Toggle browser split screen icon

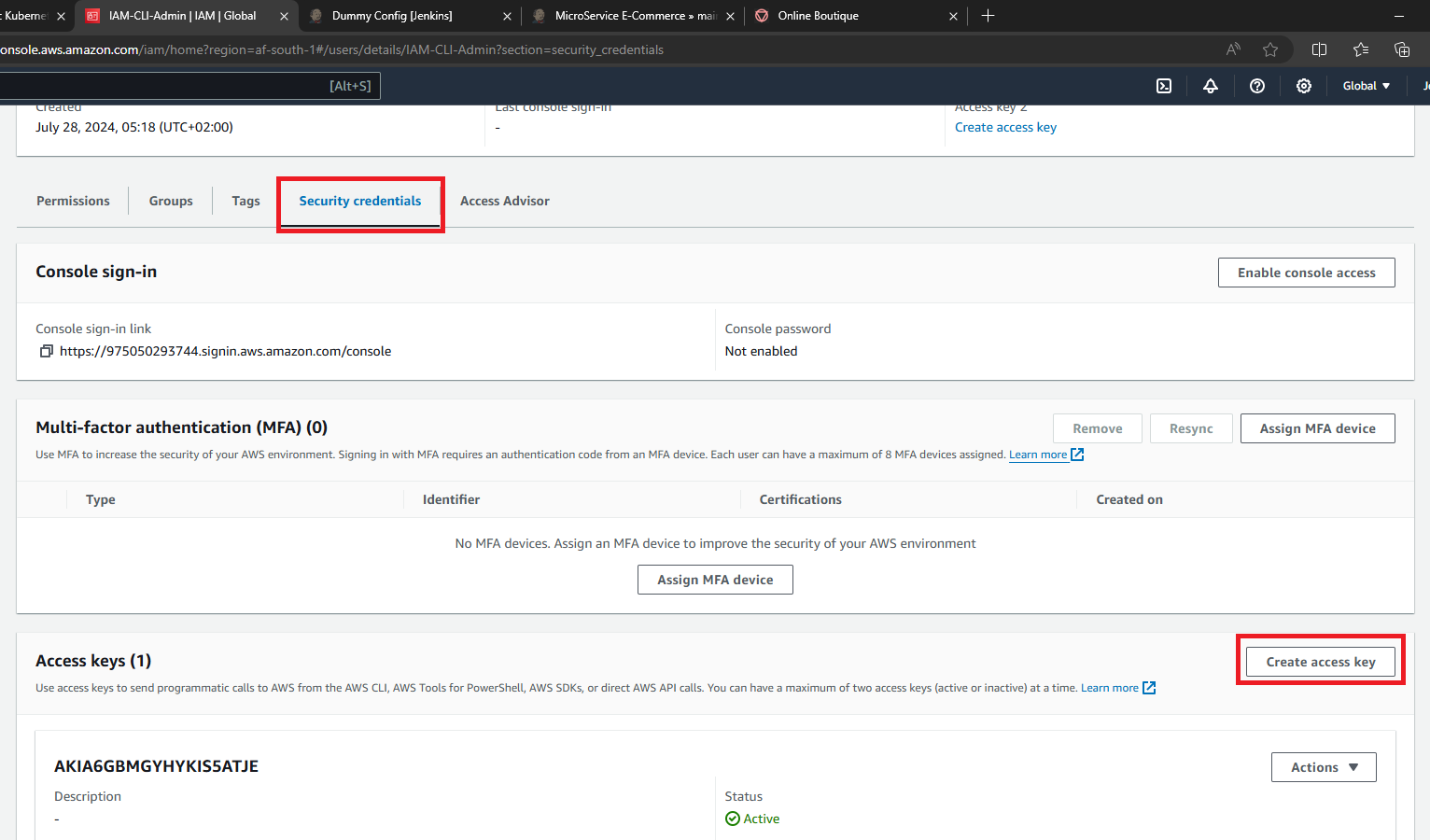1319,49
